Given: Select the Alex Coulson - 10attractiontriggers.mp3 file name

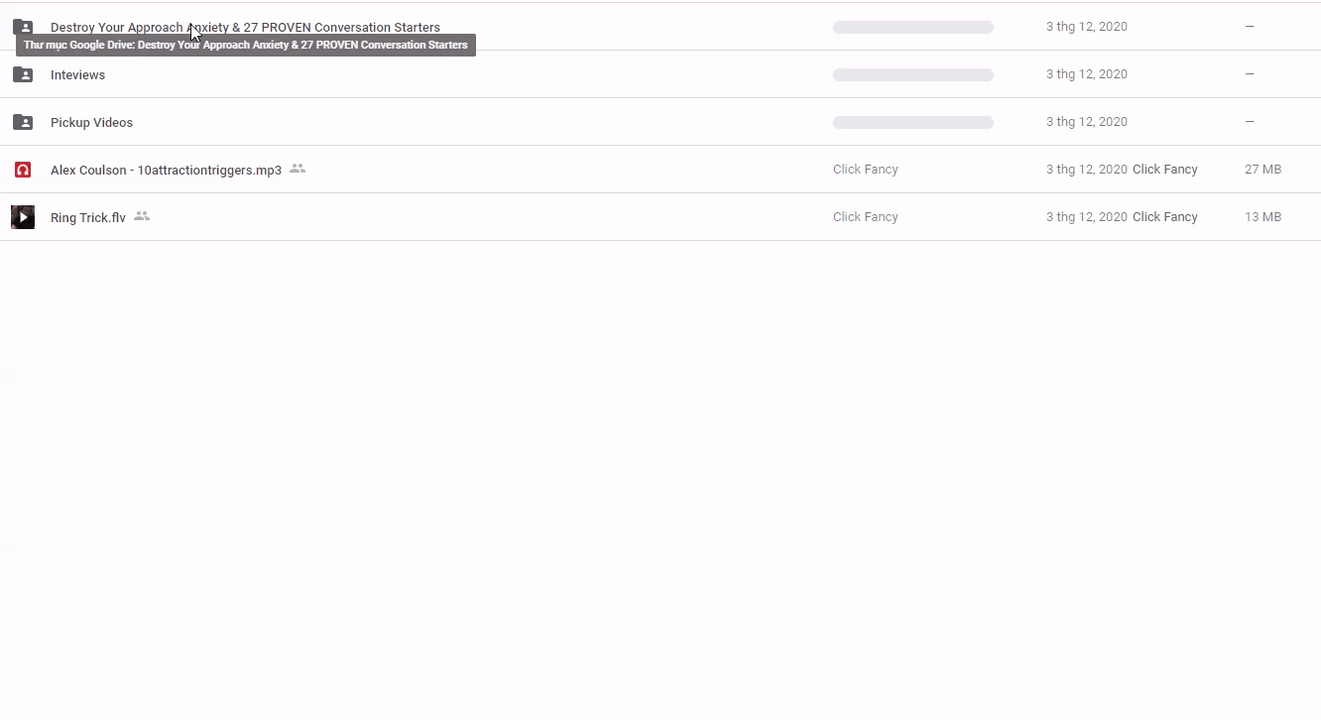Looking at the screenshot, I should pos(166,170).
